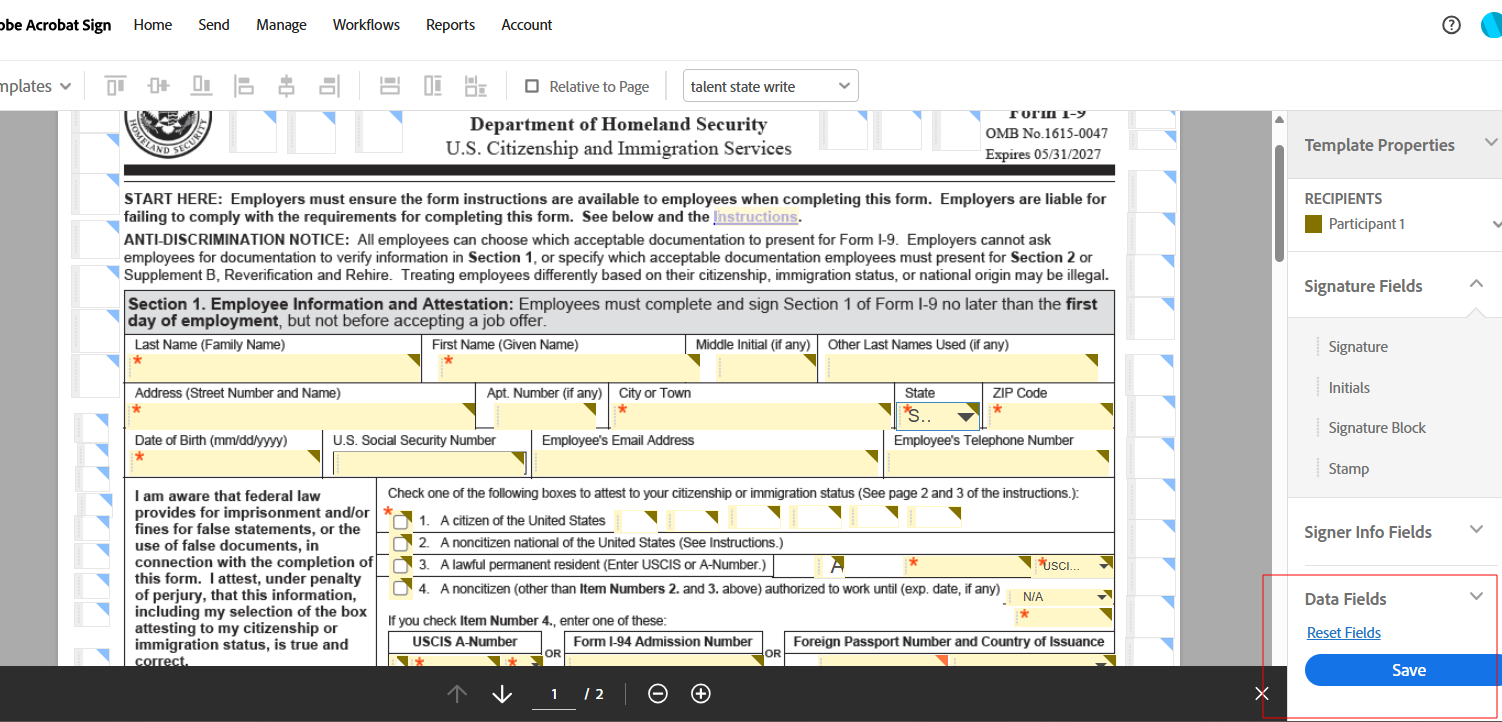This screenshot has height=722, width=1502.
Task: Zoom in with the plus icon
Action: 701,693
